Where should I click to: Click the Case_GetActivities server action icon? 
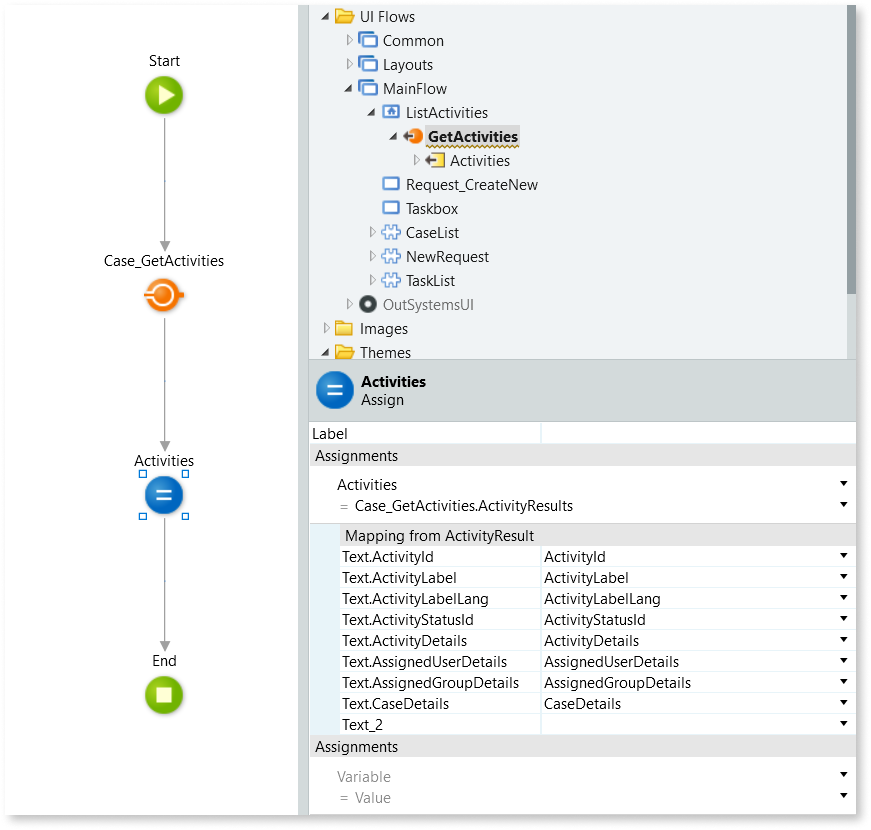coord(164,295)
